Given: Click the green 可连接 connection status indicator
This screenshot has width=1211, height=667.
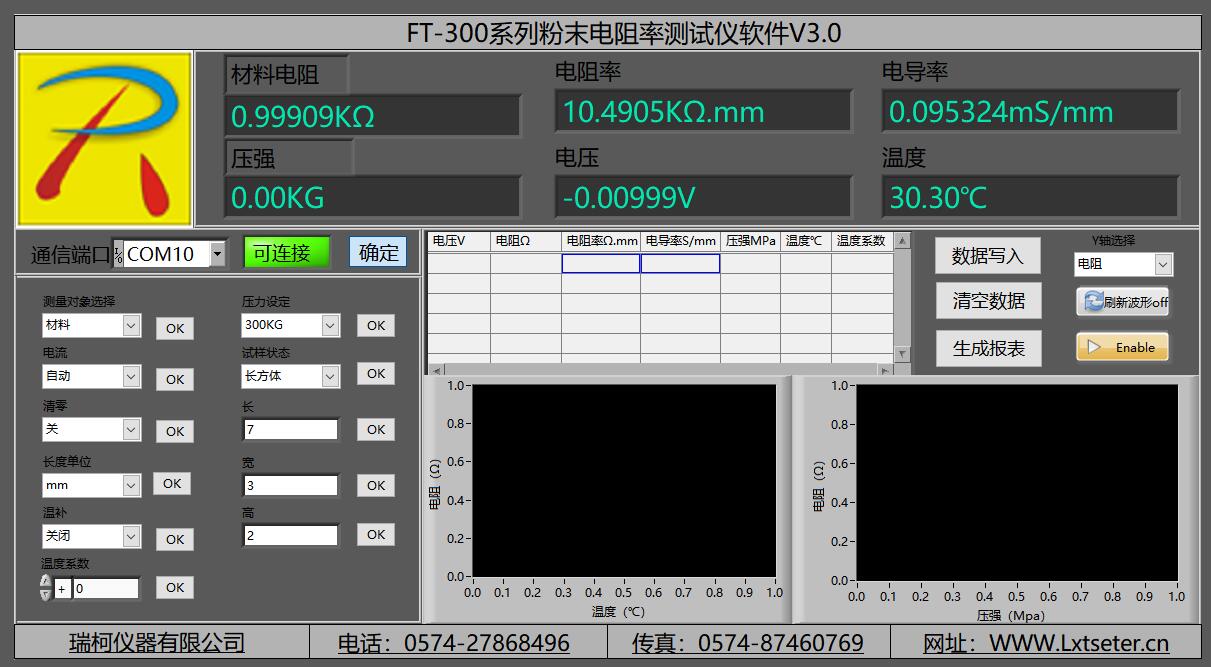Looking at the screenshot, I should pos(285,253).
